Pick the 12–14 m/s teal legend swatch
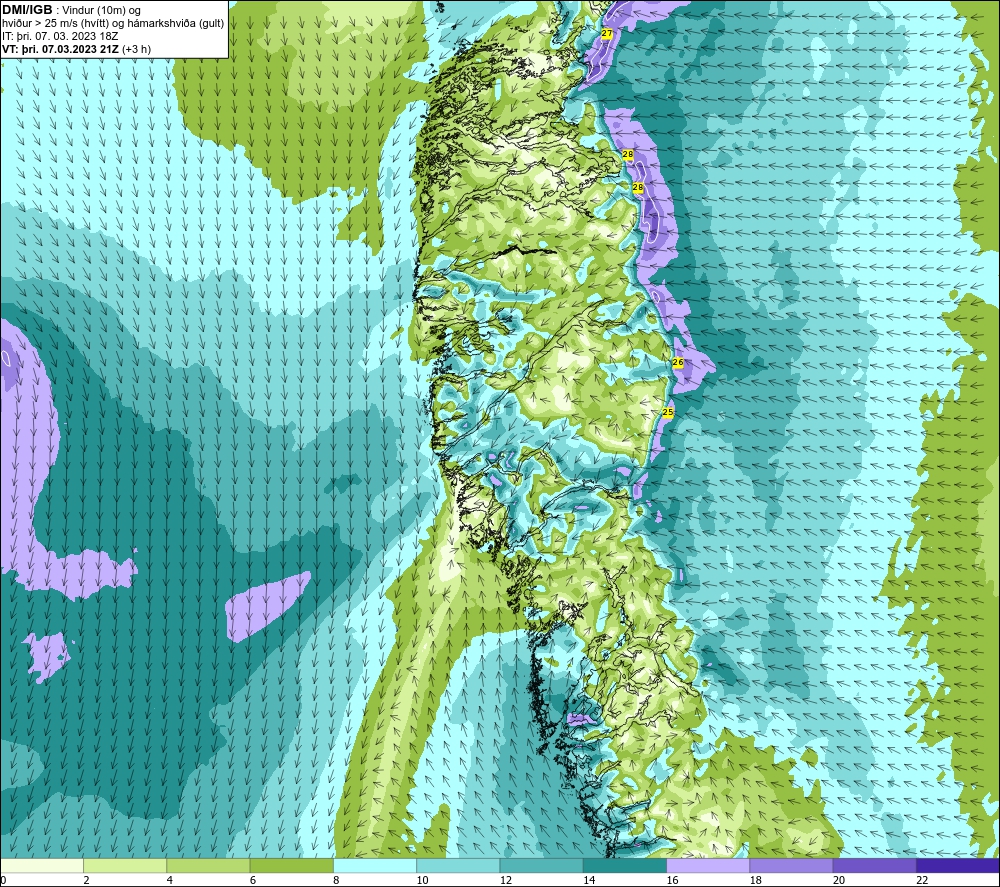 pos(541,865)
